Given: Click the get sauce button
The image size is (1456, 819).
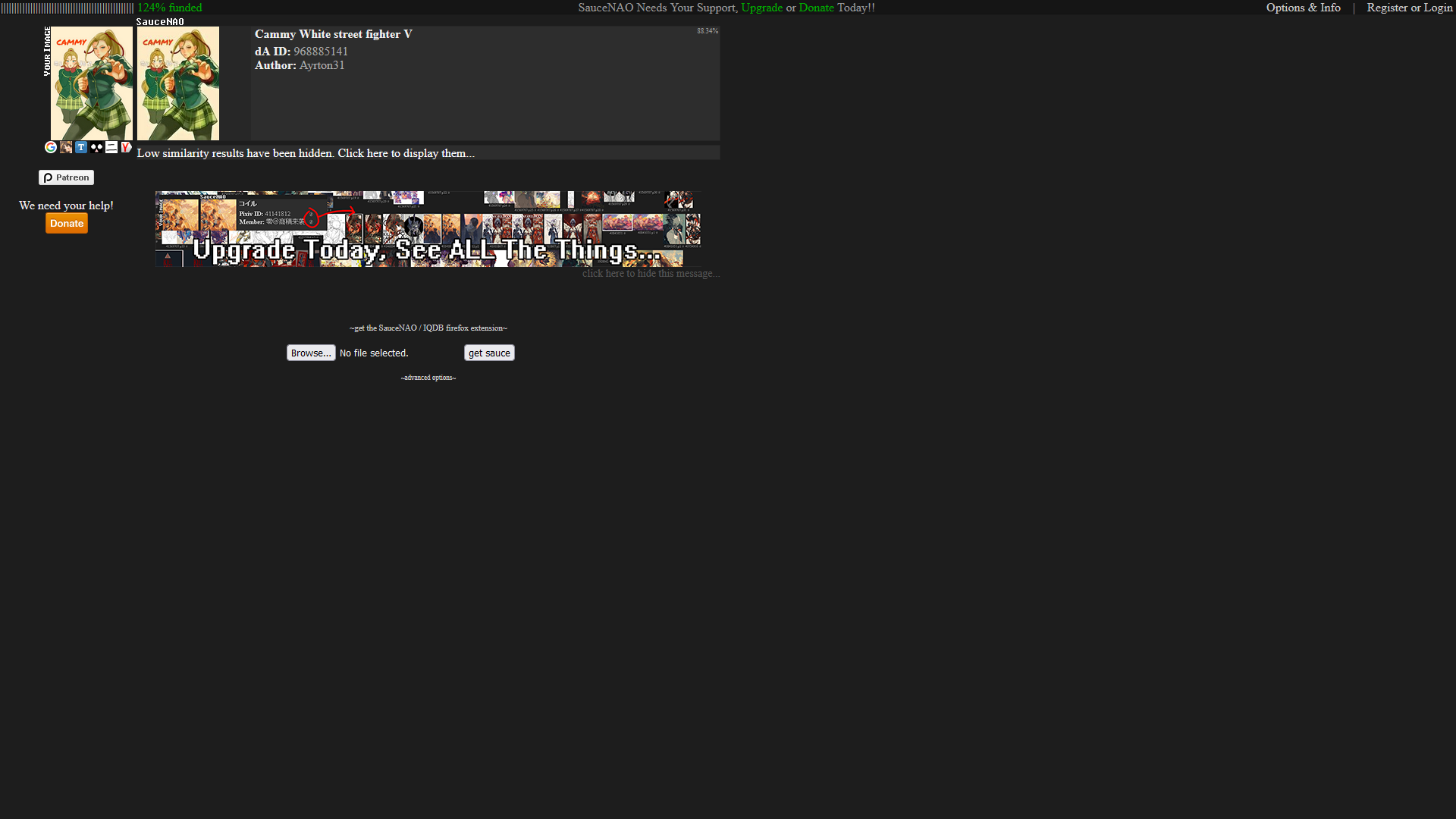Looking at the screenshot, I should point(489,353).
